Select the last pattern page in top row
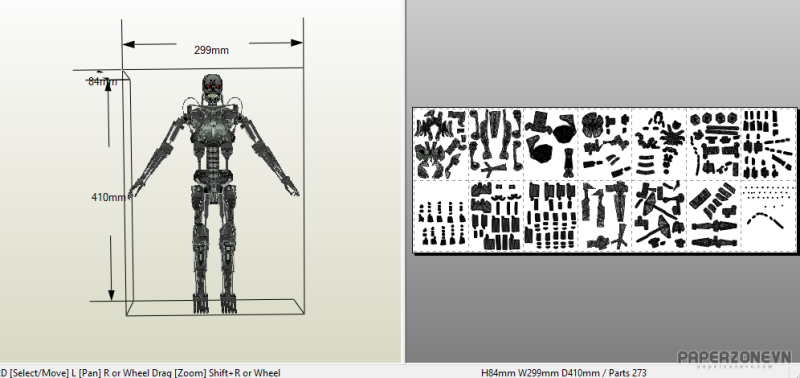The height and width of the screenshot is (378, 800). tap(769, 144)
